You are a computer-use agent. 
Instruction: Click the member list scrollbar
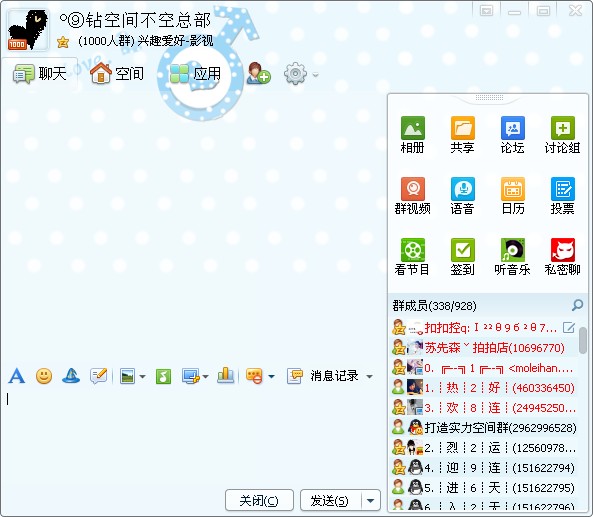pos(583,340)
